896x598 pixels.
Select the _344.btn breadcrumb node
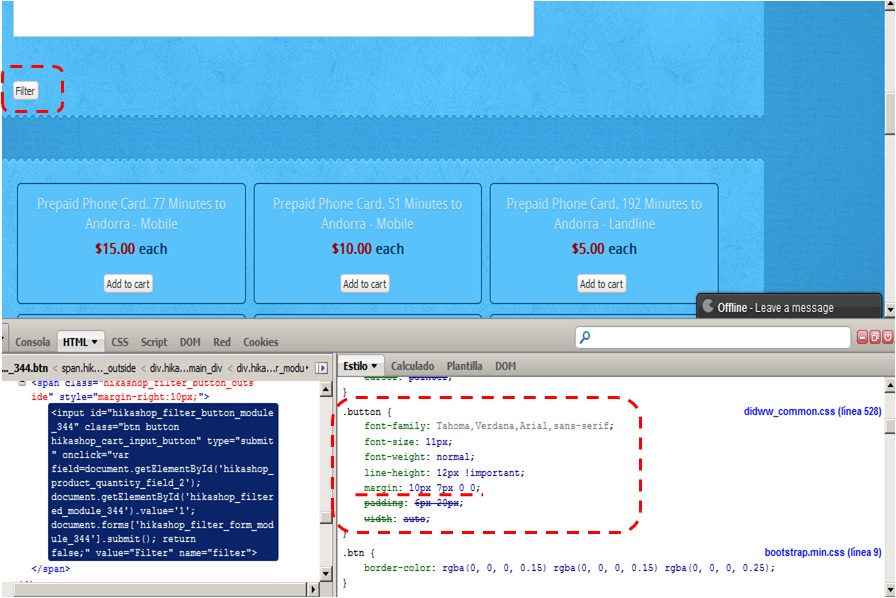click(27, 368)
